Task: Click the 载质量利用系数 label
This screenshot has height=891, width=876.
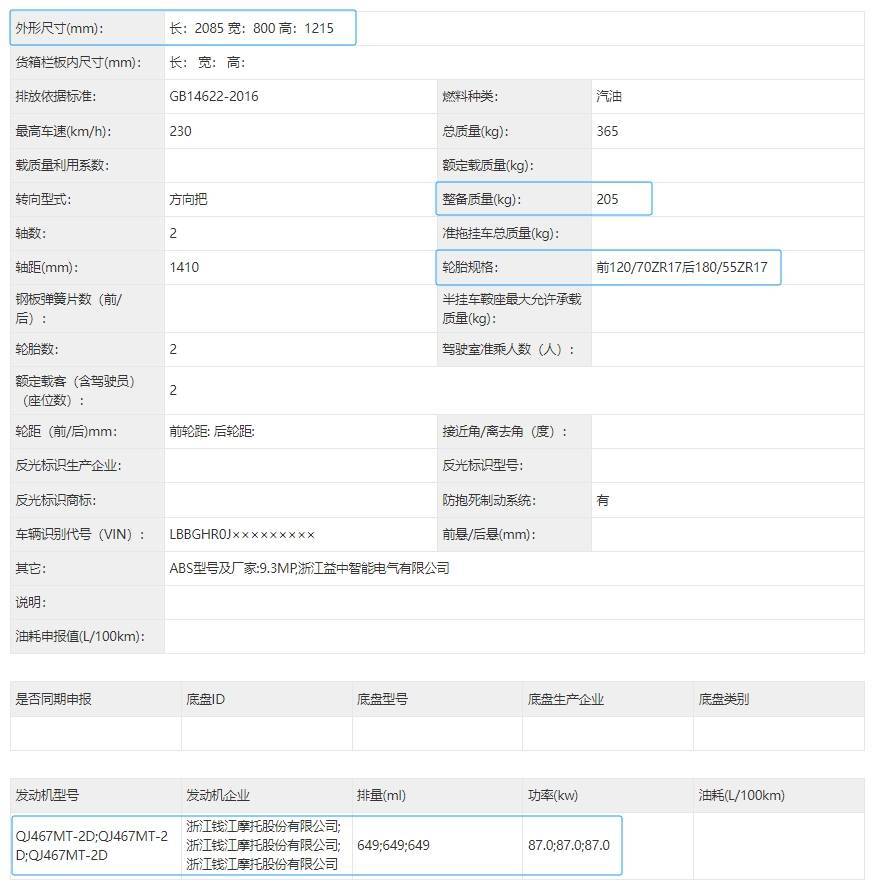Action: click(62, 165)
